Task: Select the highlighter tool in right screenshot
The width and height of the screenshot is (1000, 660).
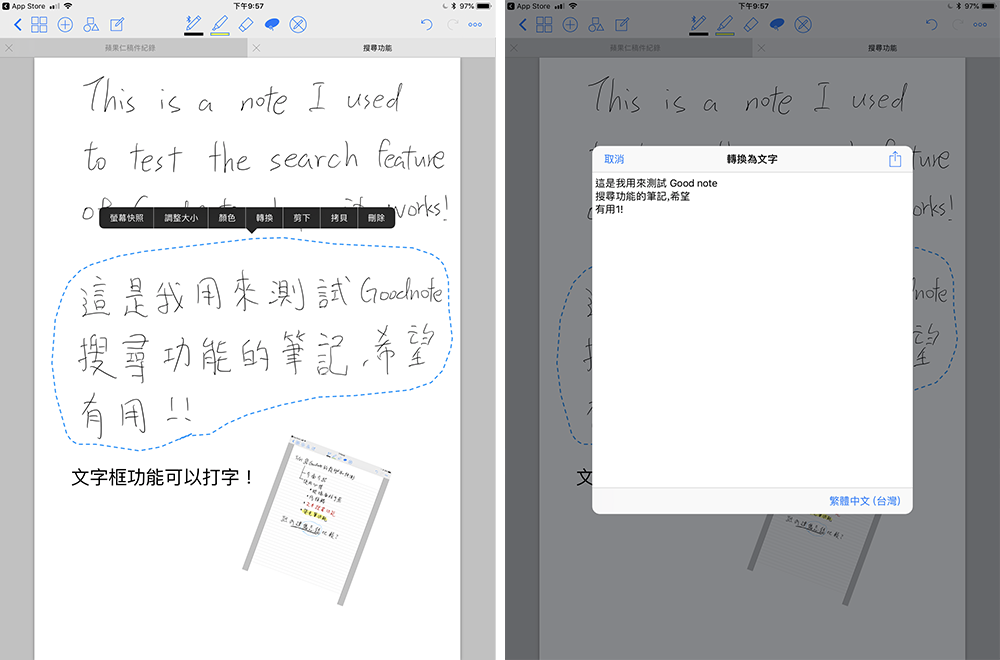Action: click(725, 23)
